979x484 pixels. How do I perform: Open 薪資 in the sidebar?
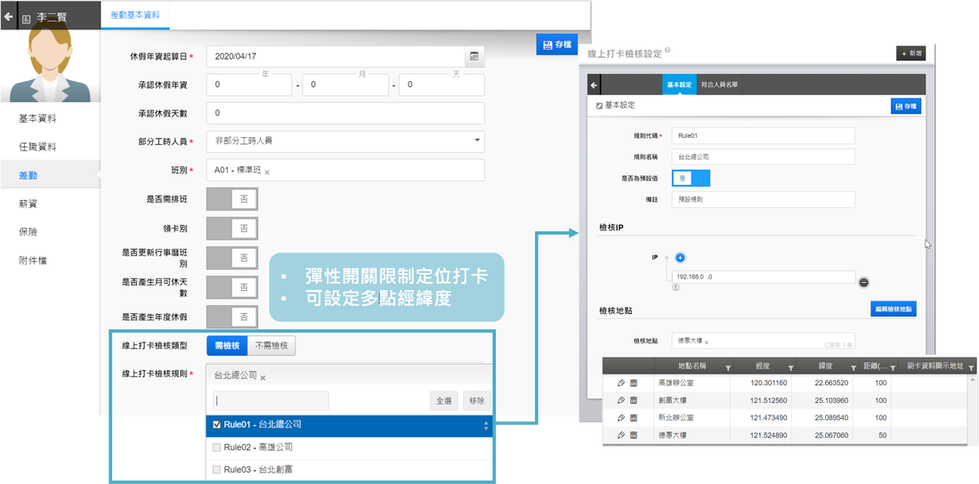point(28,204)
